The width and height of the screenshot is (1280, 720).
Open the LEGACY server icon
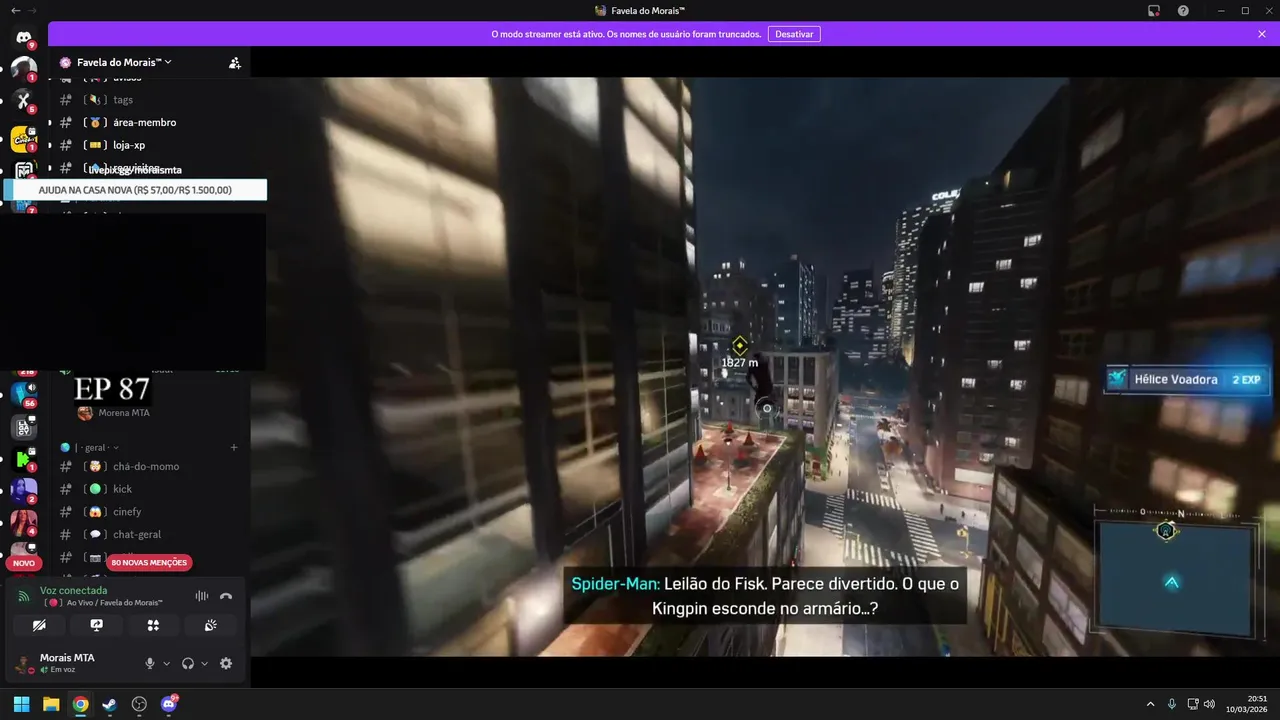click(x=24, y=426)
